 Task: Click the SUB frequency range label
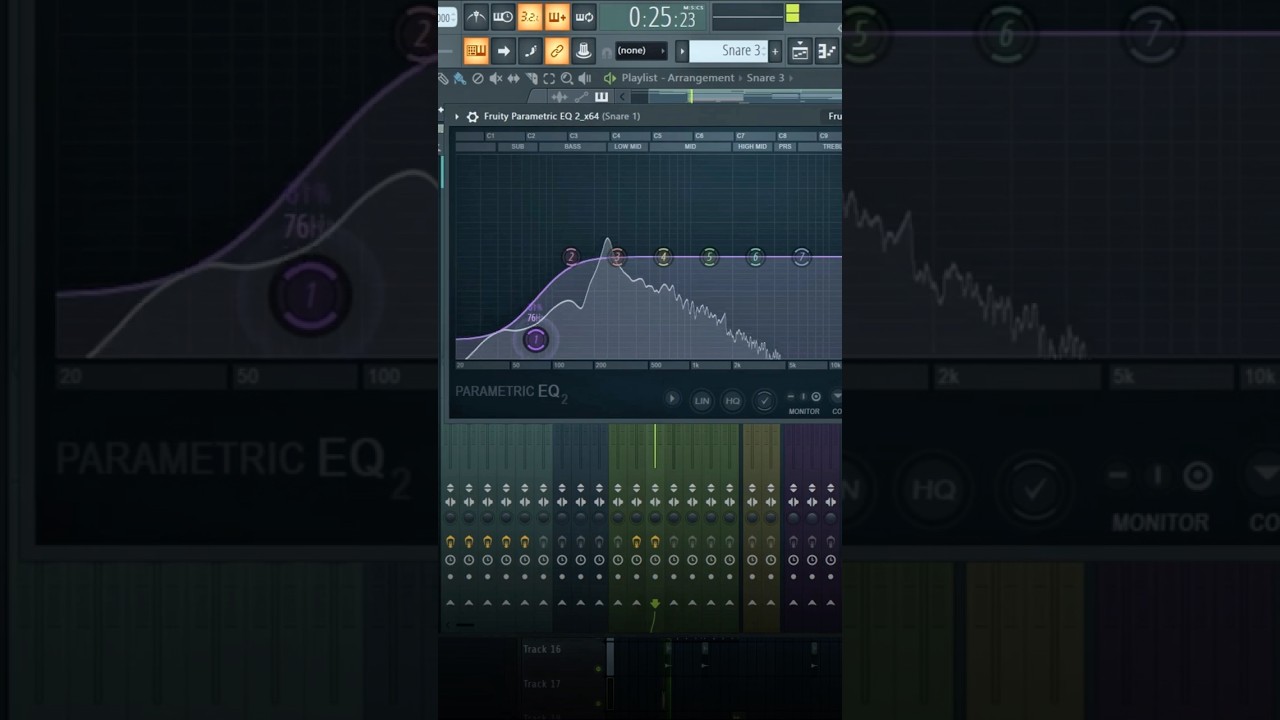click(x=517, y=147)
